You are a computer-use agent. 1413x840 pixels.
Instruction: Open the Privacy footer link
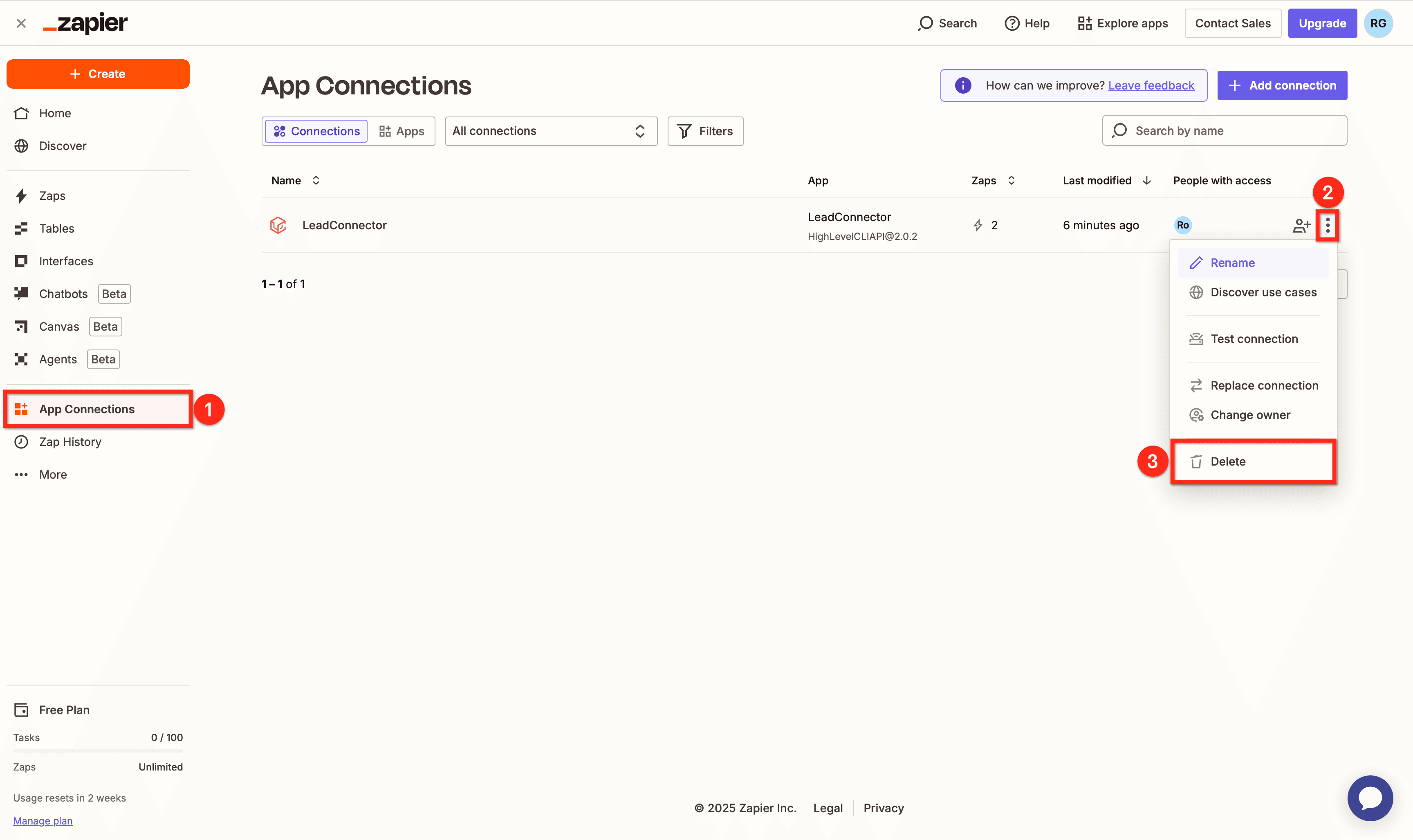pos(883,808)
